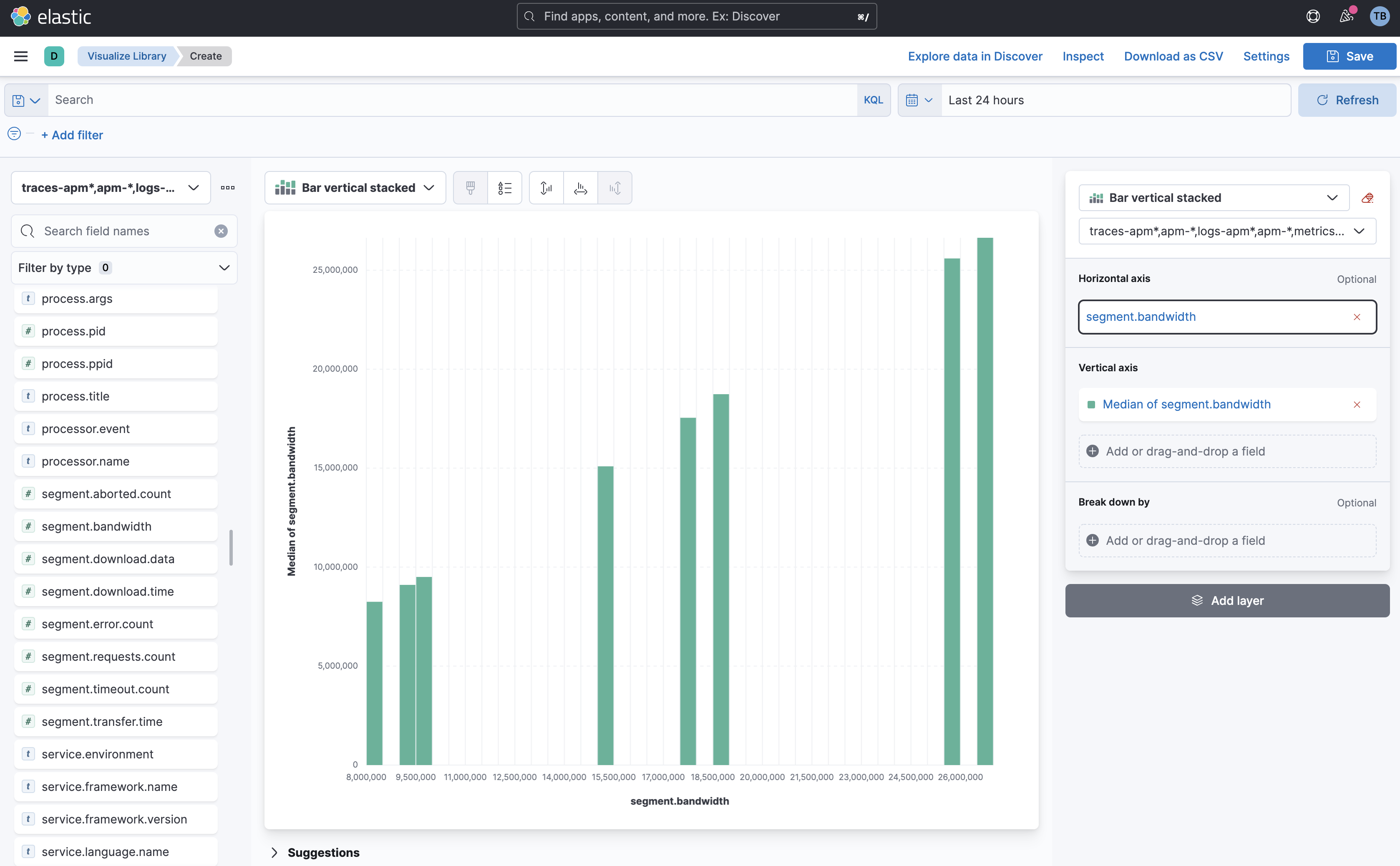Click the Add layer button

(x=1226, y=601)
